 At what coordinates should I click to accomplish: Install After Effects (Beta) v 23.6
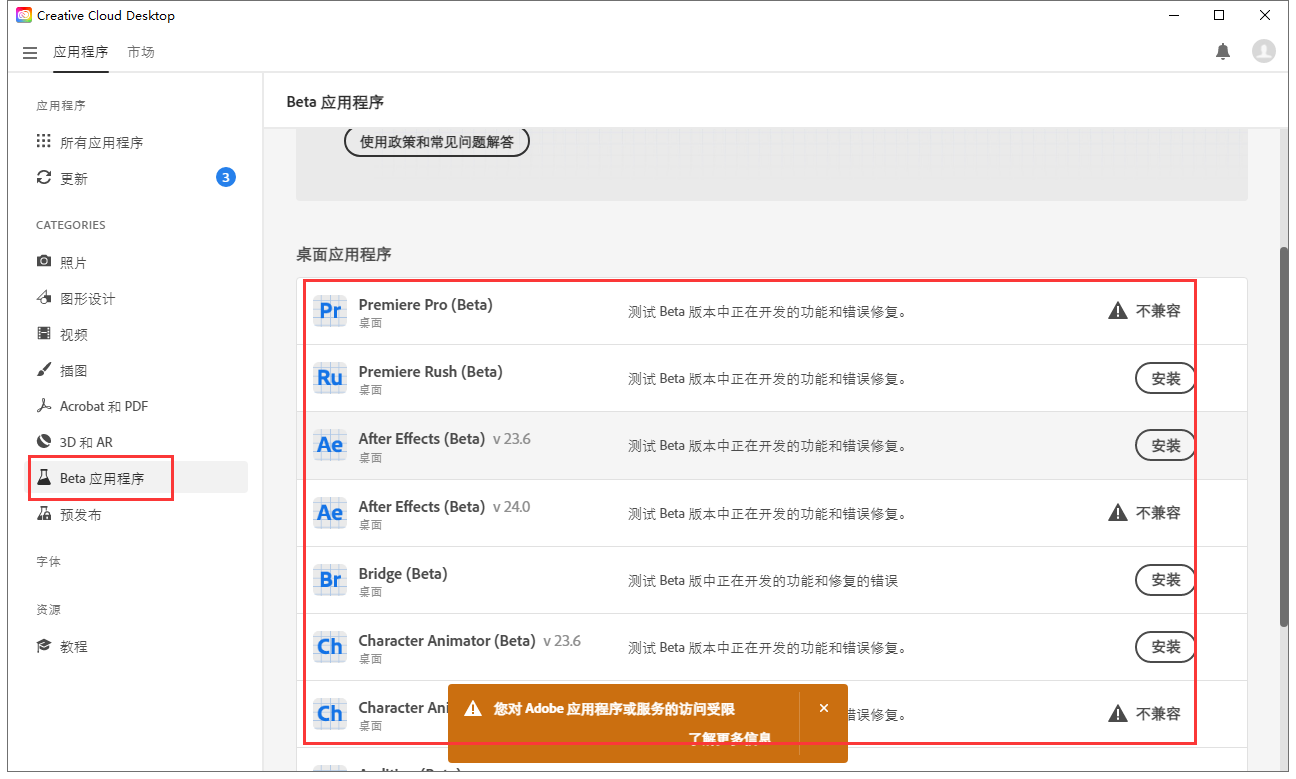coord(1166,445)
